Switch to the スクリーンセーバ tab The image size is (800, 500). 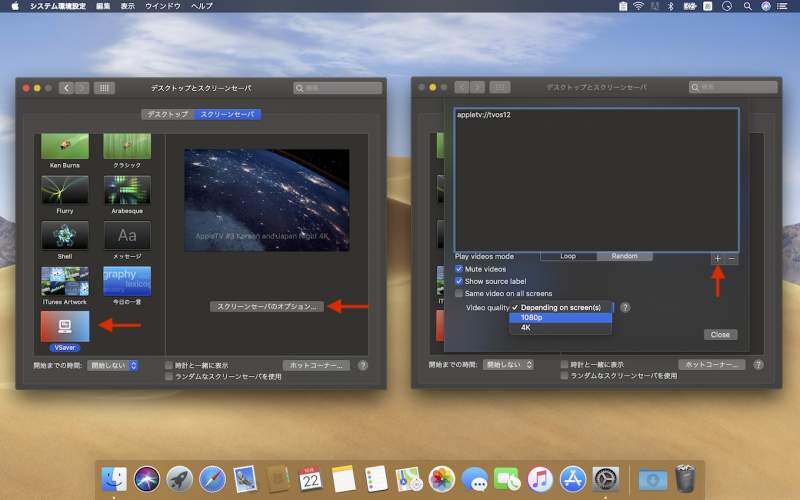coord(228,114)
